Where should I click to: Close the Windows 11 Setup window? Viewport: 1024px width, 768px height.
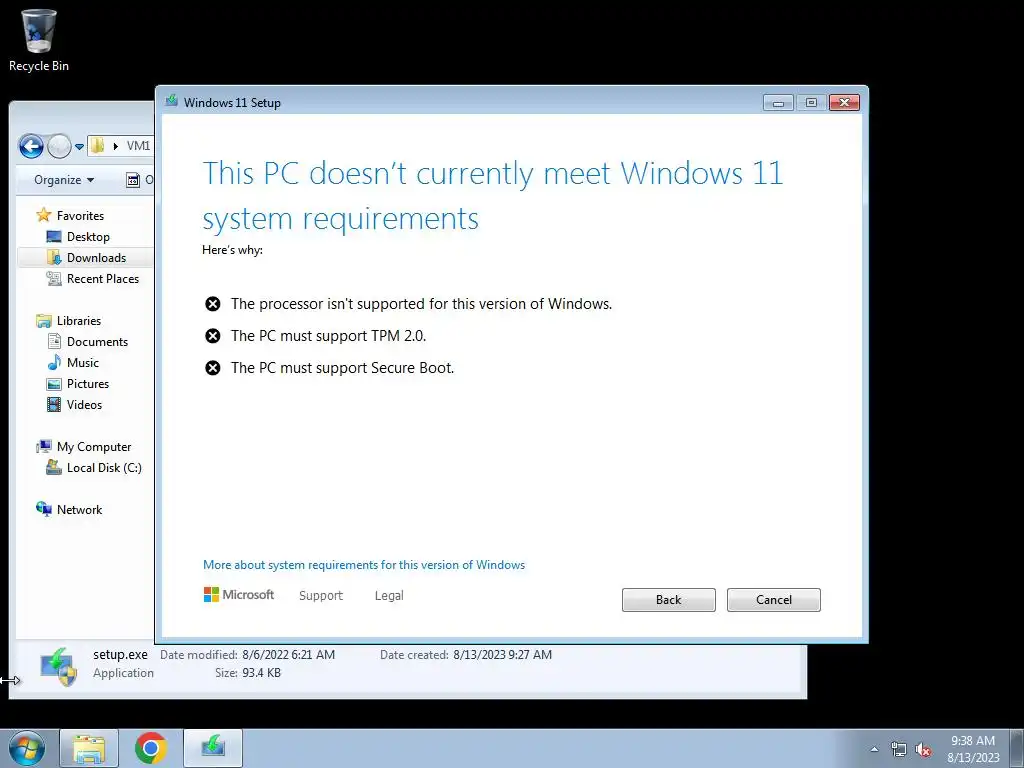844,103
